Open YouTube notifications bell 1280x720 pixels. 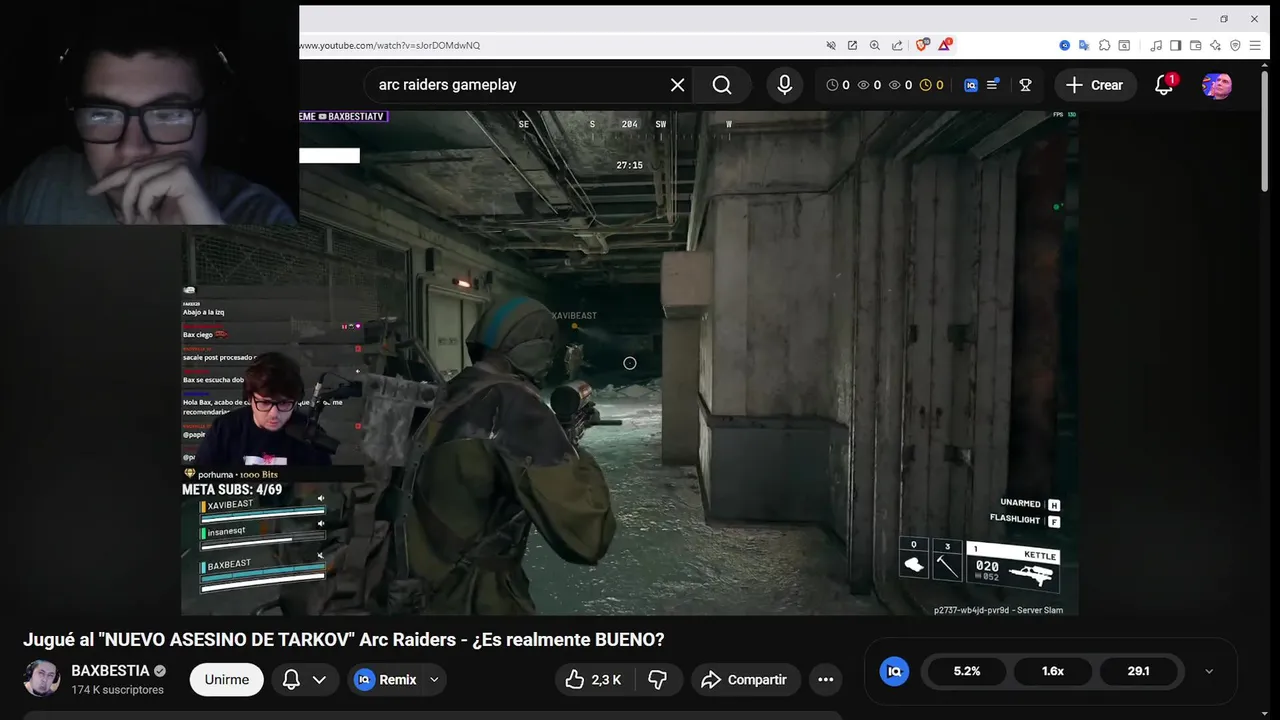click(x=1164, y=85)
